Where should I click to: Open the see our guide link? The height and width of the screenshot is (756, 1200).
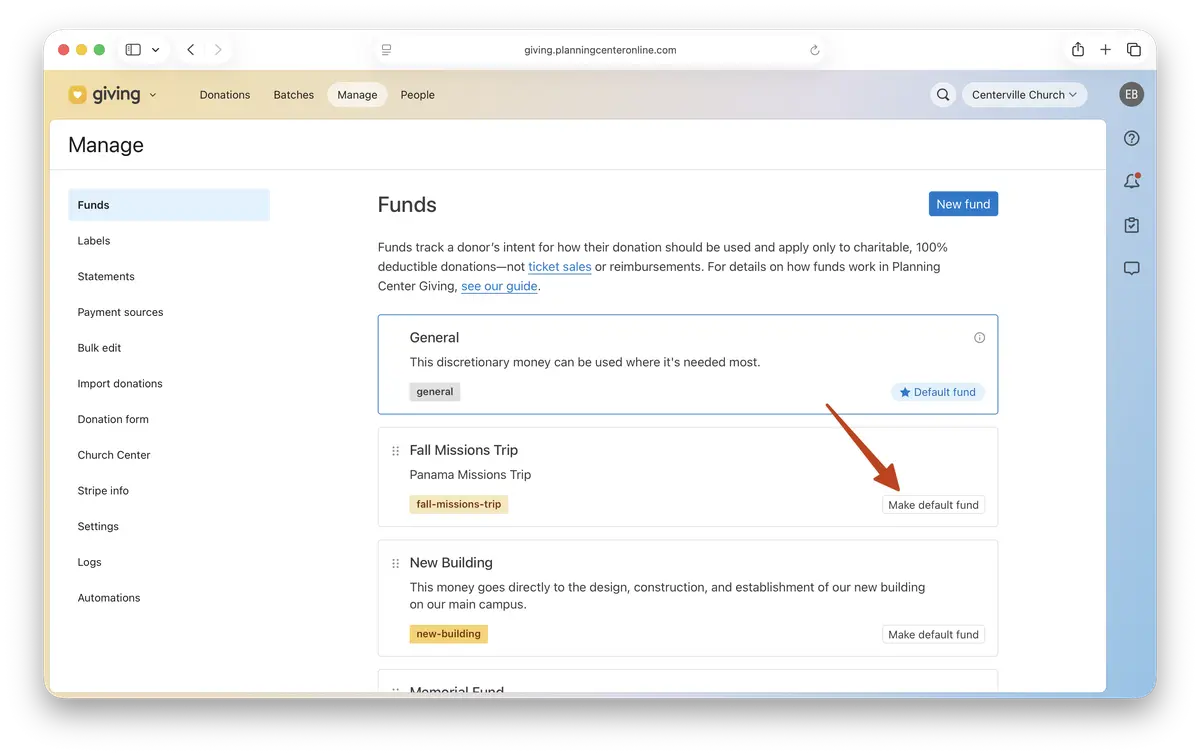coord(499,286)
